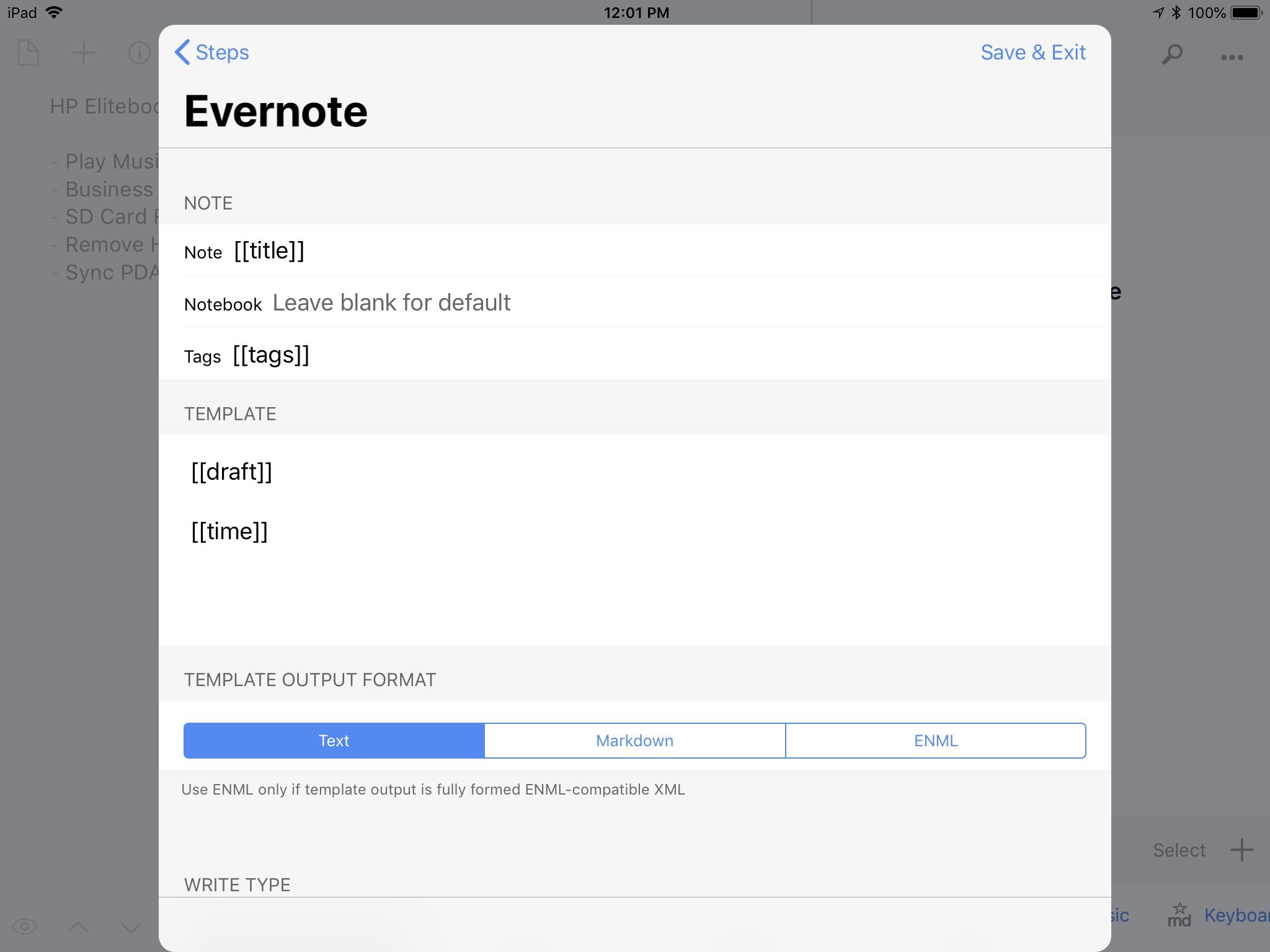Go back to Steps
This screenshot has width=1270, height=952.
tap(212, 53)
